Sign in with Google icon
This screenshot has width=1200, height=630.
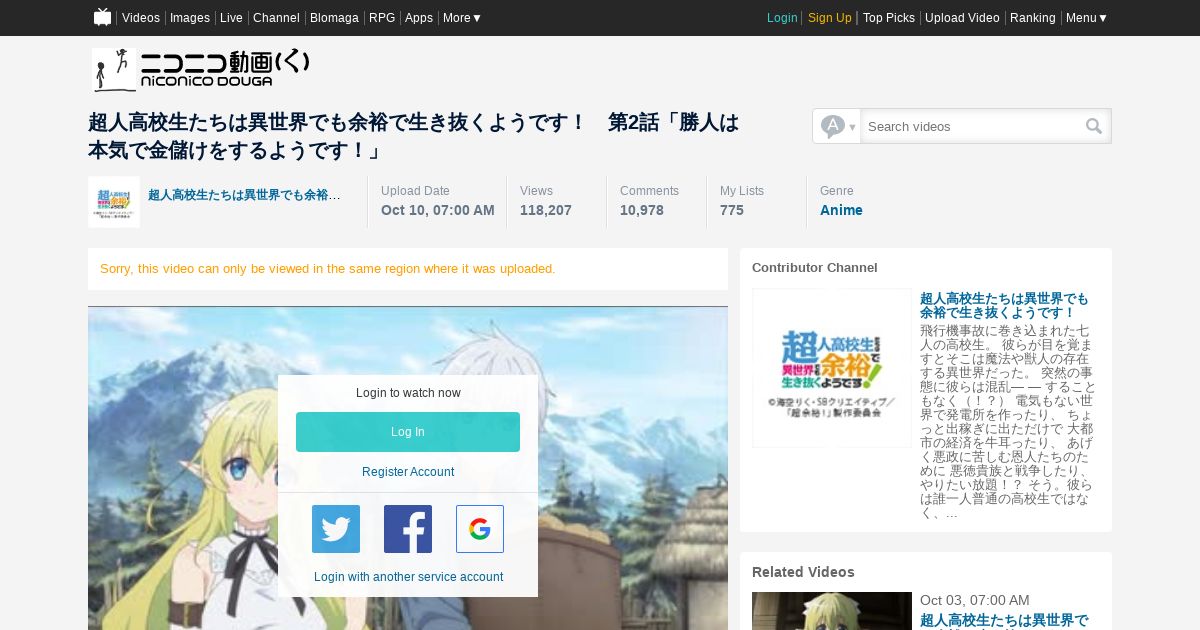(x=480, y=529)
